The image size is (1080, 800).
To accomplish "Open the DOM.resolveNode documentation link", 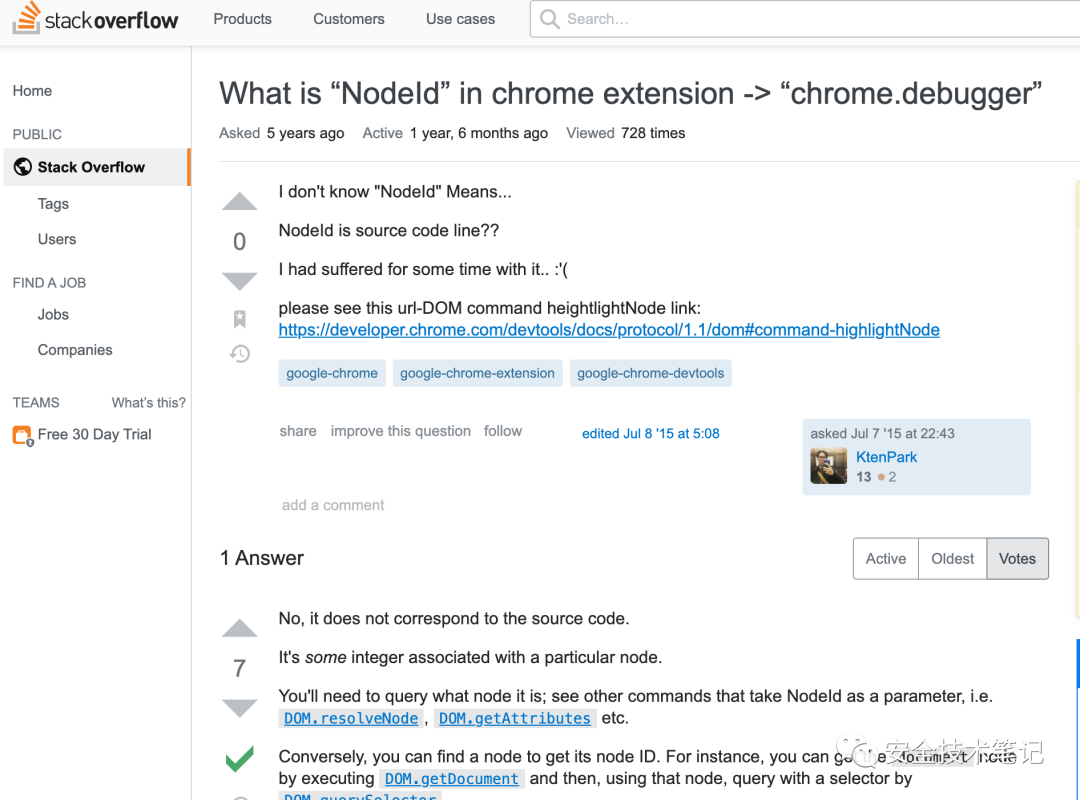I will tap(350, 718).
